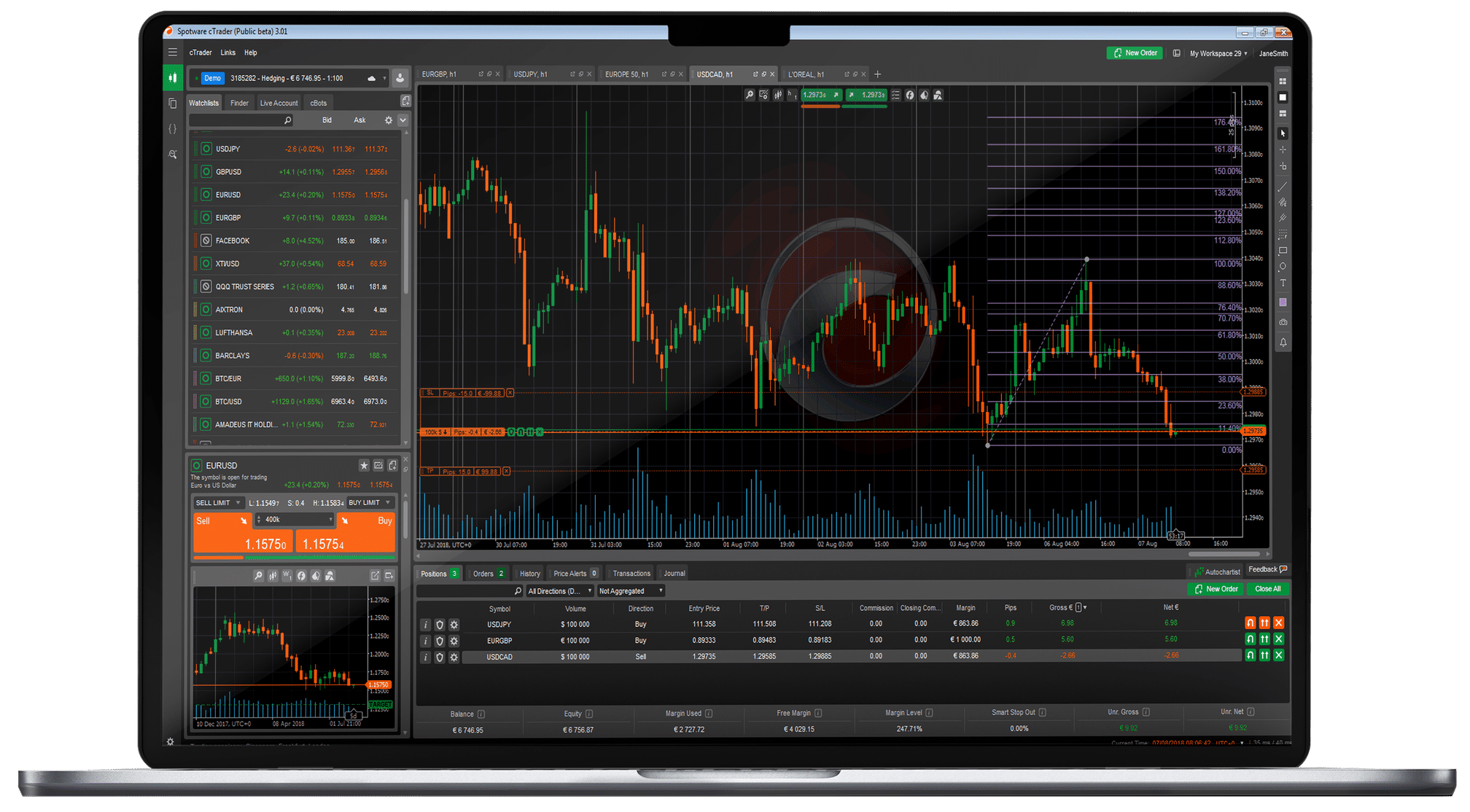This screenshot has height=812, width=1470.
Task: Click the purple color swatch in the sidebar
Action: (x=1282, y=302)
